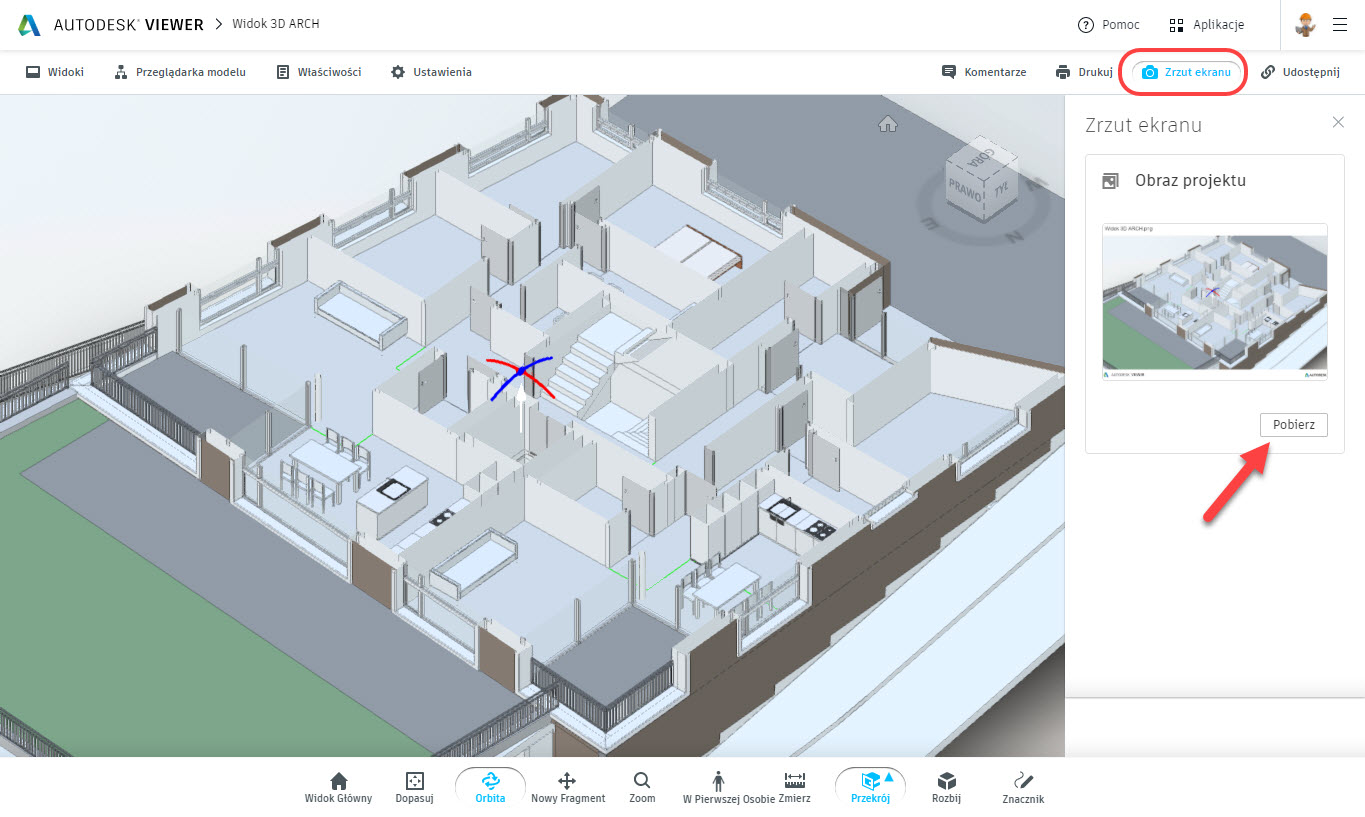Click the Widok Główny home tool
Viewport: 1365px width, 817px height.
click(x=338, y=787)
